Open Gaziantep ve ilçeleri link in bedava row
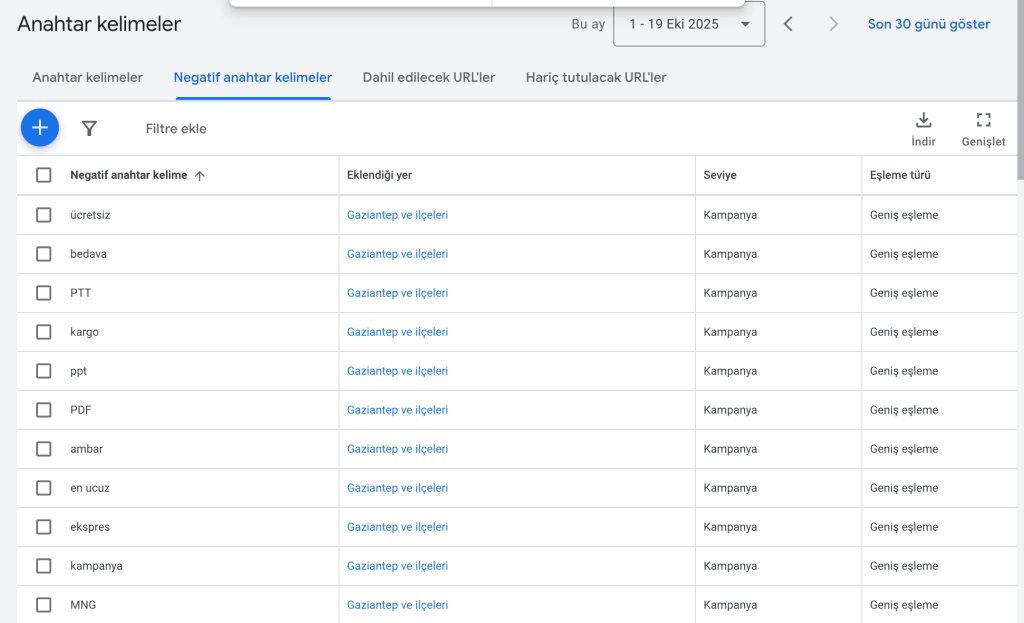Viewport: 1024px width, 623px height. click(x=397, y=254)
